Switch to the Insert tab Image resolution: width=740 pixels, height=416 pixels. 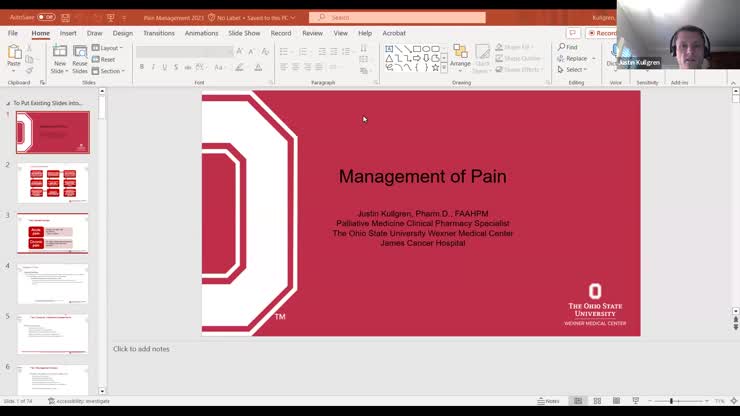click(x=68, y=33)
